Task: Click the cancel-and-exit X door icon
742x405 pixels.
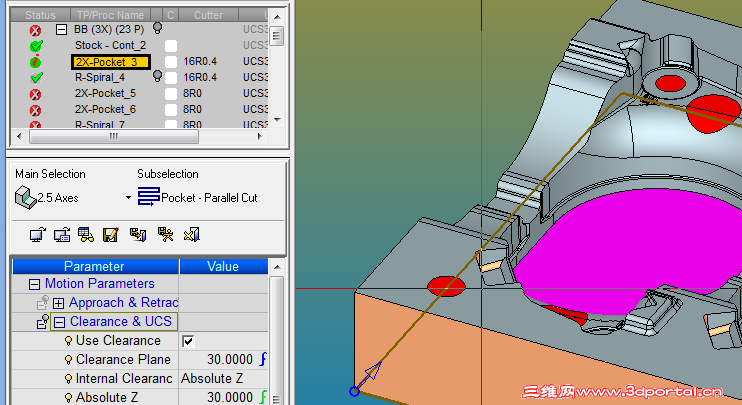Action: coord(192,235)
